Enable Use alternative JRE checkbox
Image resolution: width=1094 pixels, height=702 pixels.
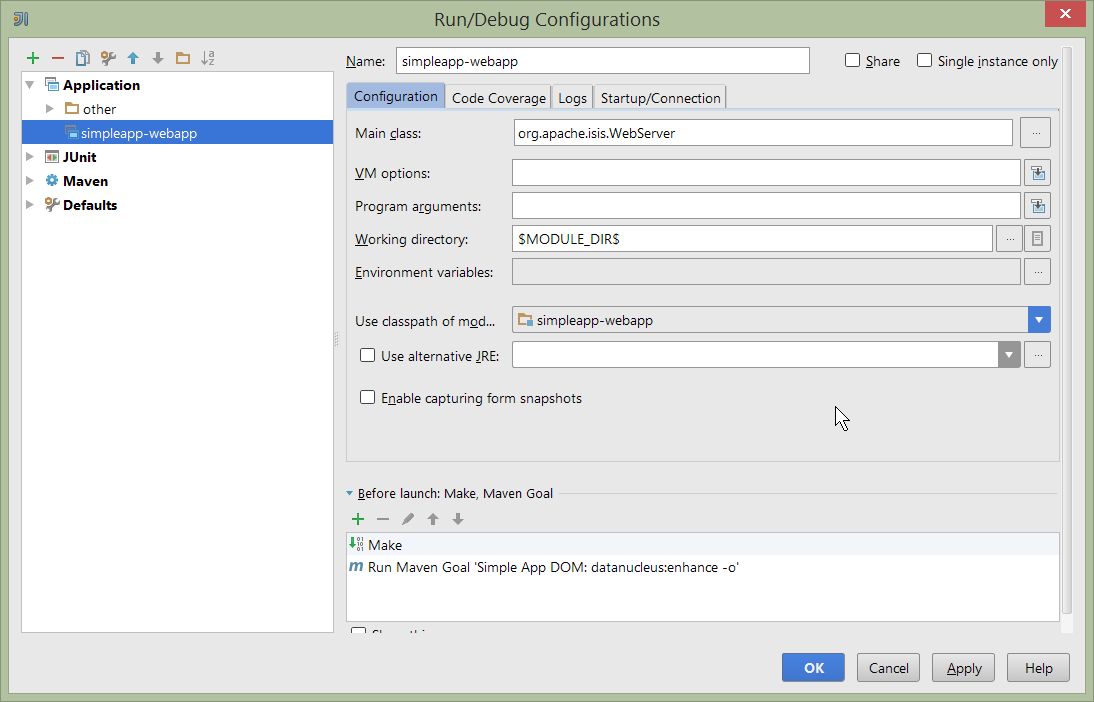368,355
